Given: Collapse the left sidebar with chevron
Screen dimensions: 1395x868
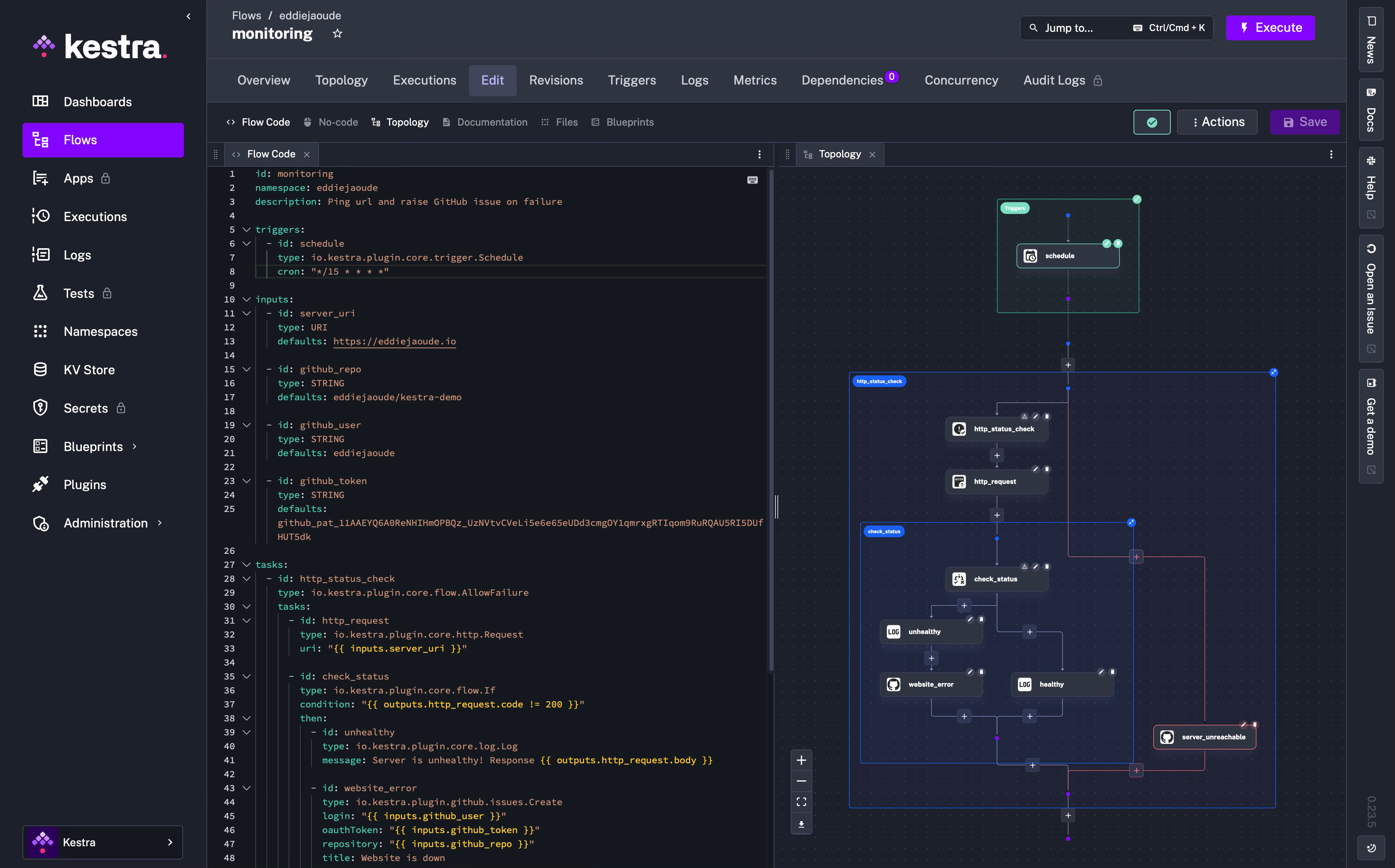Looking at the screenshot, I should (x=188, y=16).
